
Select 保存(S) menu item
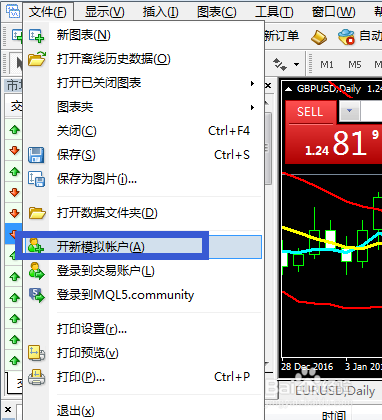tap(143, 155)
